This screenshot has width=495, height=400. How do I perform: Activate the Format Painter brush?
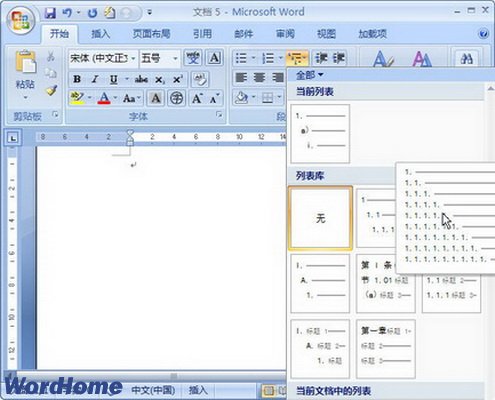[x=51, y=91]
